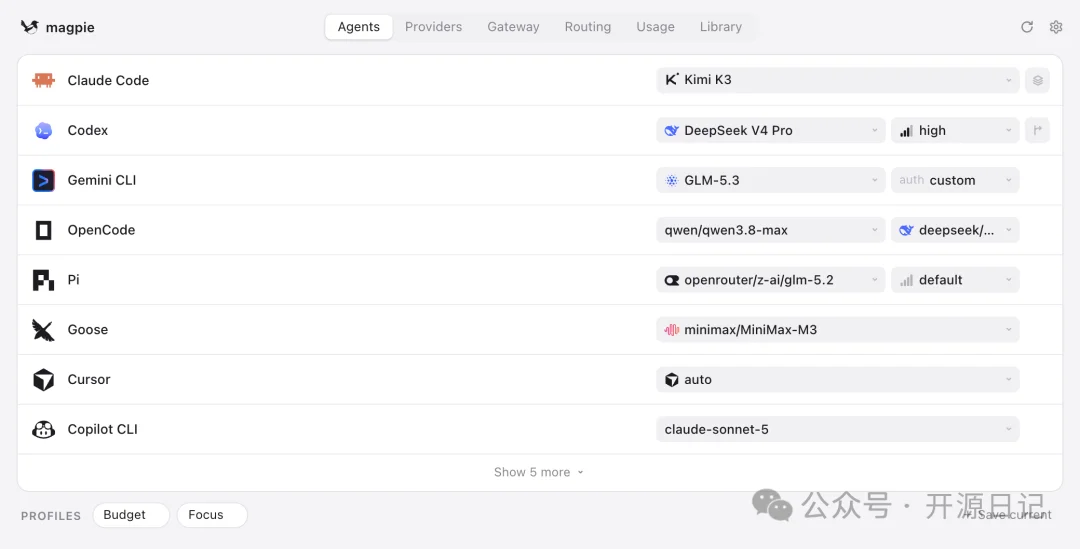Open the Routing tab
This screenshot has height=549, width=1080.
click(x=588, y=27)
